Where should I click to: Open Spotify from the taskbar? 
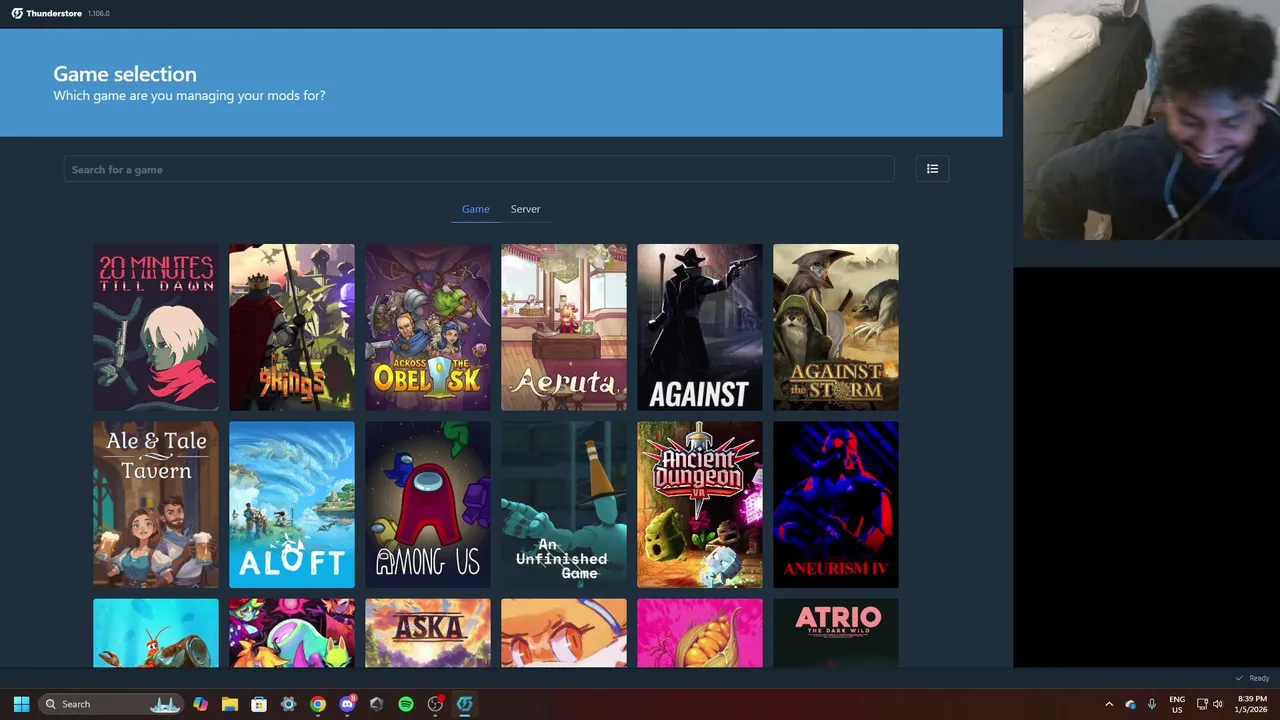click(406, 704)
